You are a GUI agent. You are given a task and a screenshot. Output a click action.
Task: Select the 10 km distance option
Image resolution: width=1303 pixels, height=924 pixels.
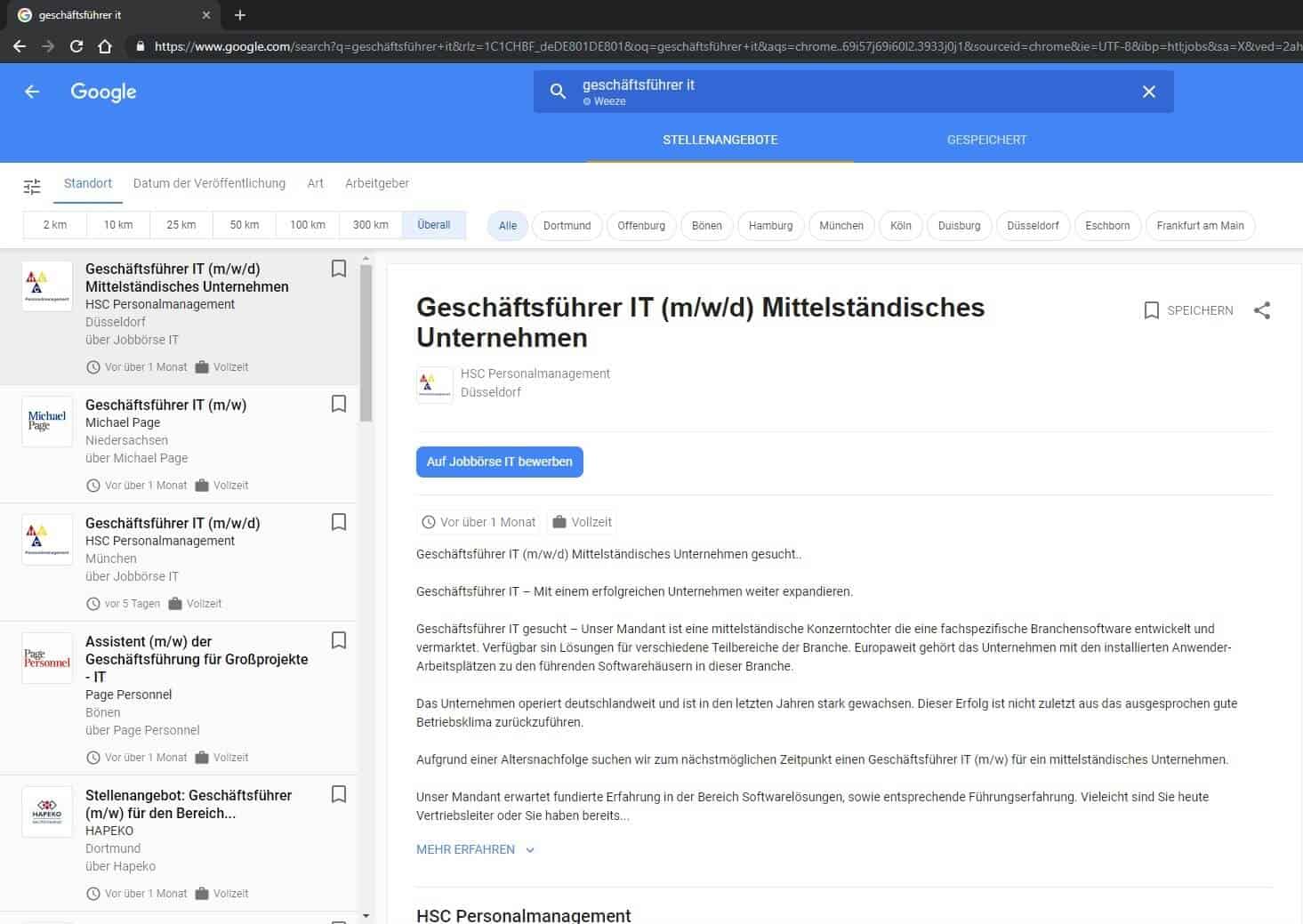pos(118,225)
